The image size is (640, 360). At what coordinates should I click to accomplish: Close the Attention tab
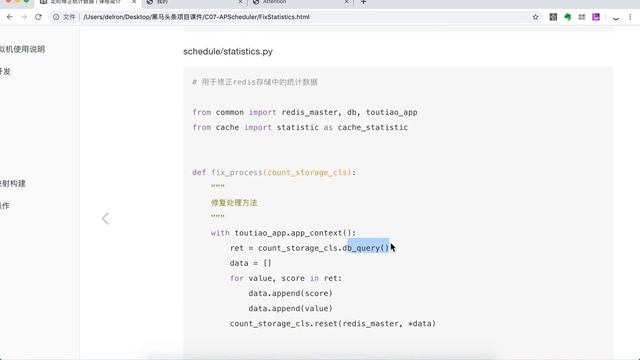347,2
